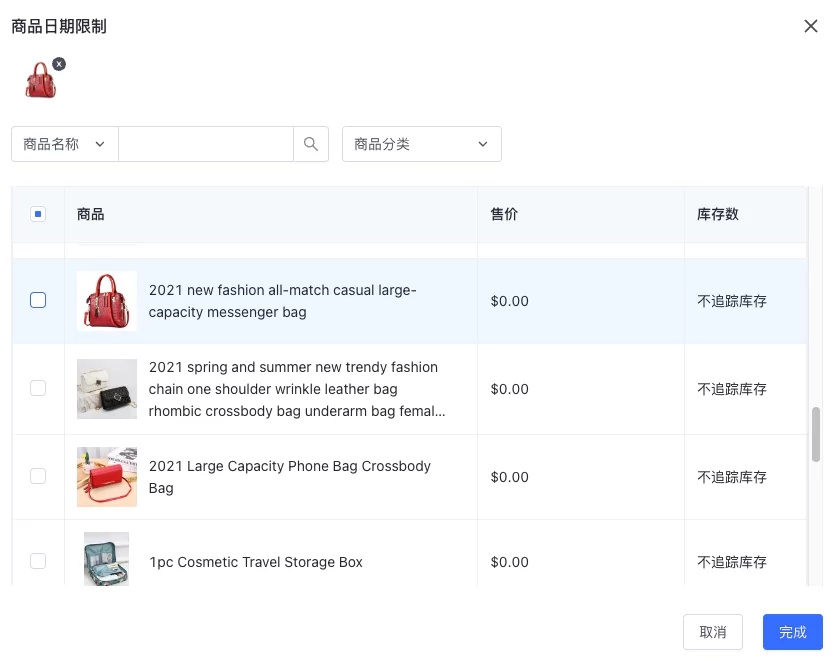Viewport: 840px width, 661px height.
Task: Close the 商品日期限制 dialog
Action: point(811,26)
